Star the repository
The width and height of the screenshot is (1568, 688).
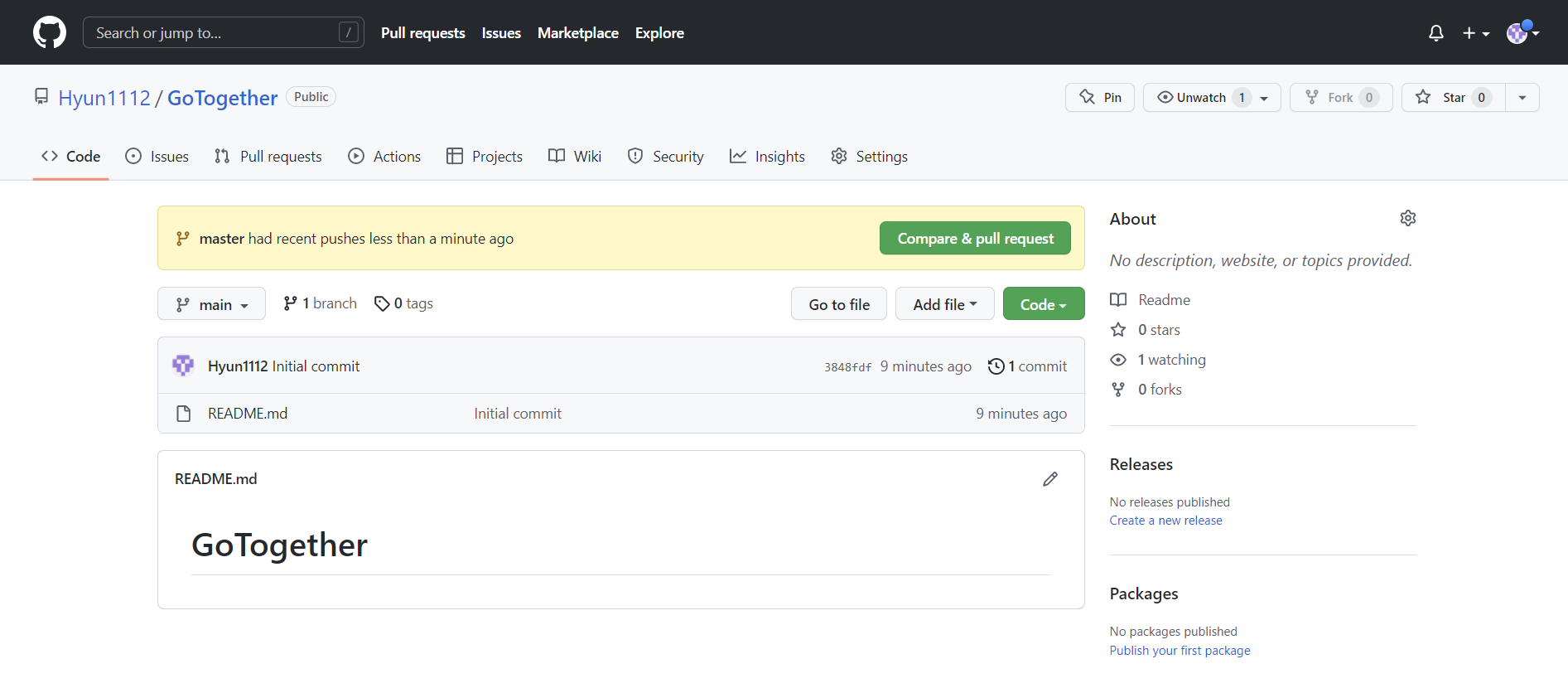tap(1453, 97)
